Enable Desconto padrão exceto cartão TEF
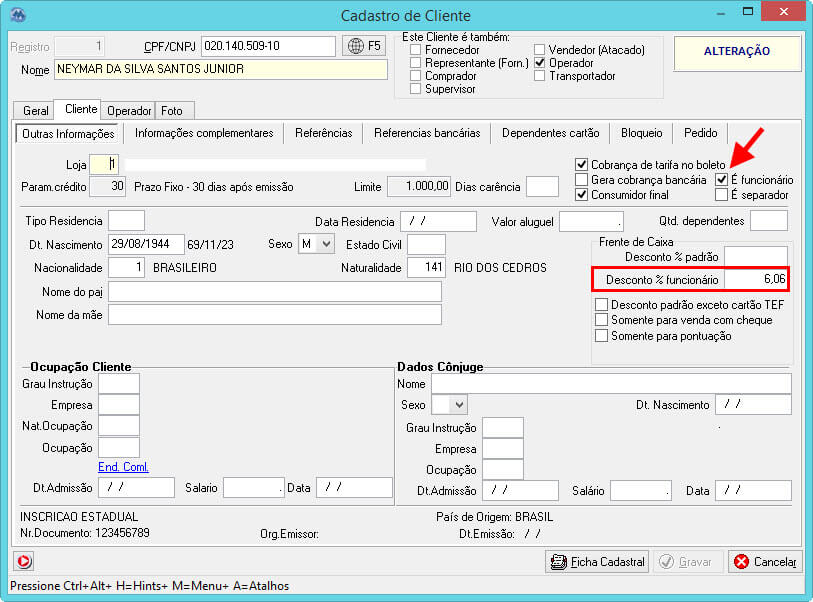The image size is (813, 602). (x=601, y=304)
